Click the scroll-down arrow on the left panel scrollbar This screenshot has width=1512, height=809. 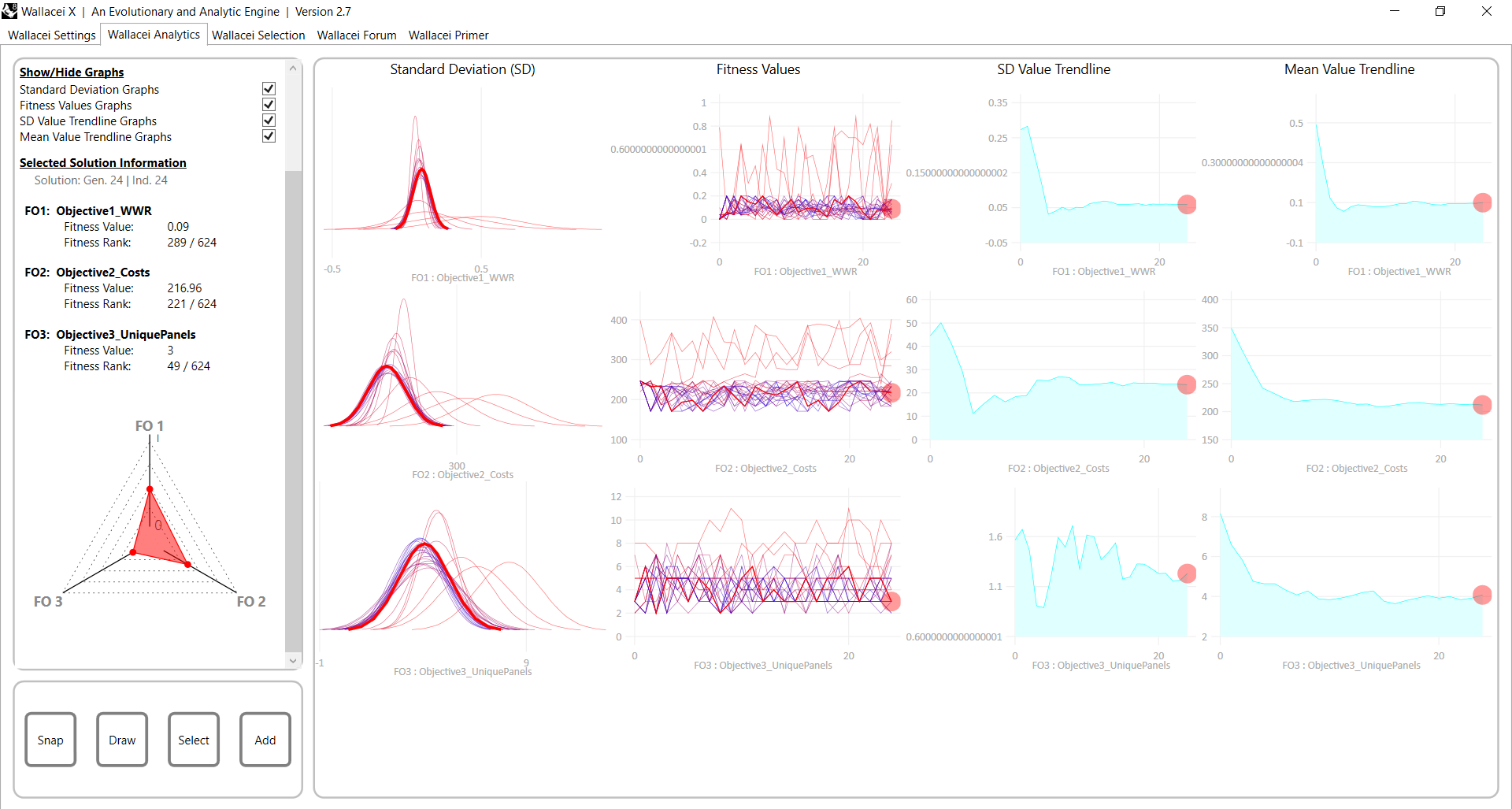click(x=293, y=660)
